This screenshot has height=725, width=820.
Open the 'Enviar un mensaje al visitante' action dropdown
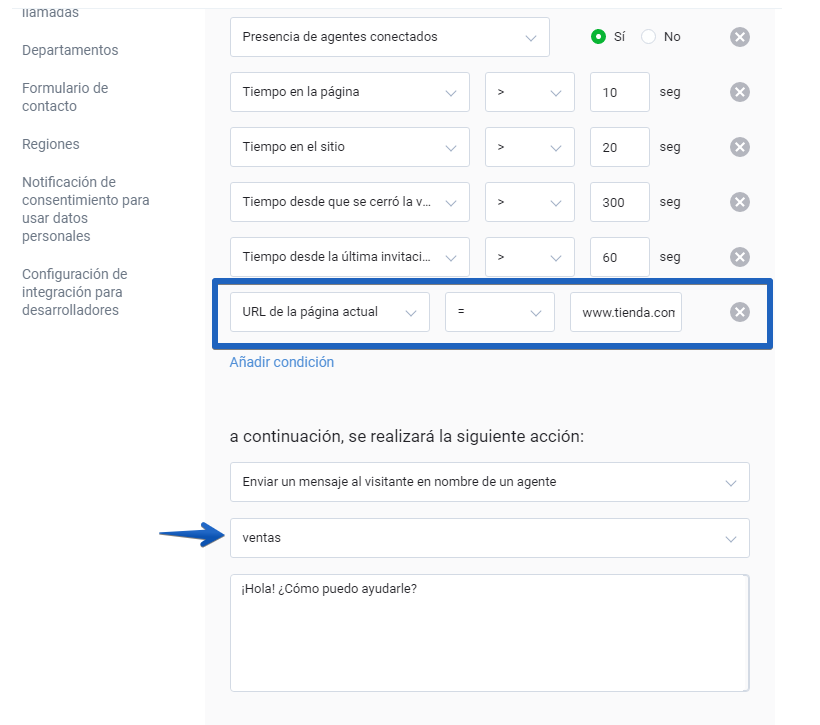tap(489, 482)
